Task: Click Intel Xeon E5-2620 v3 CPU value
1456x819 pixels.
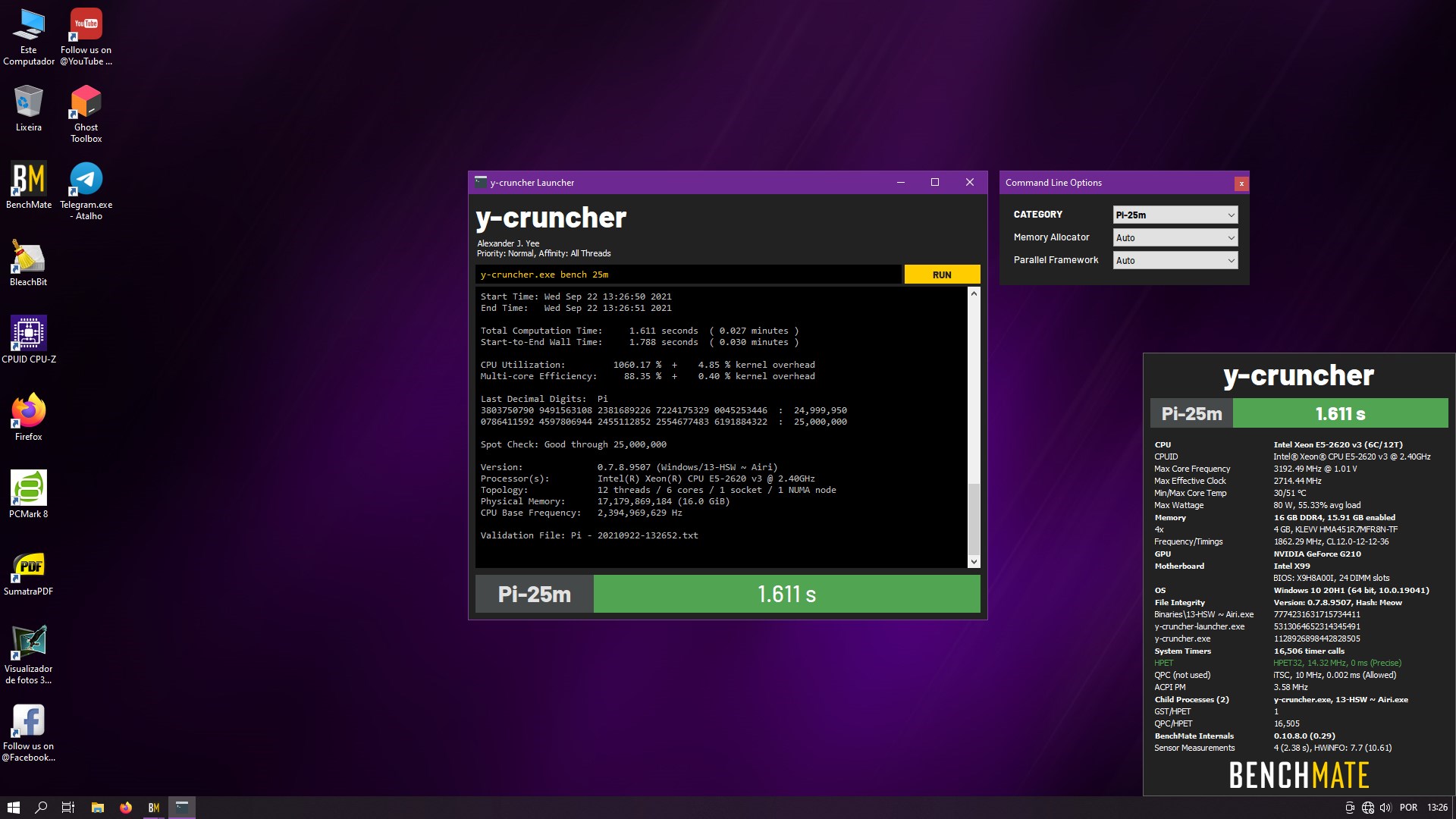Action: point(1338,444)
